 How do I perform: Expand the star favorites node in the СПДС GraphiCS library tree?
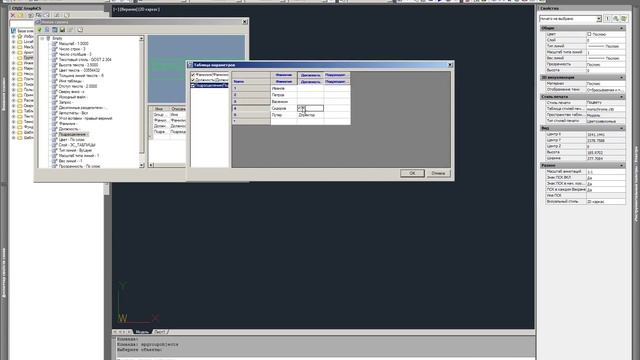tap(13, 36)
